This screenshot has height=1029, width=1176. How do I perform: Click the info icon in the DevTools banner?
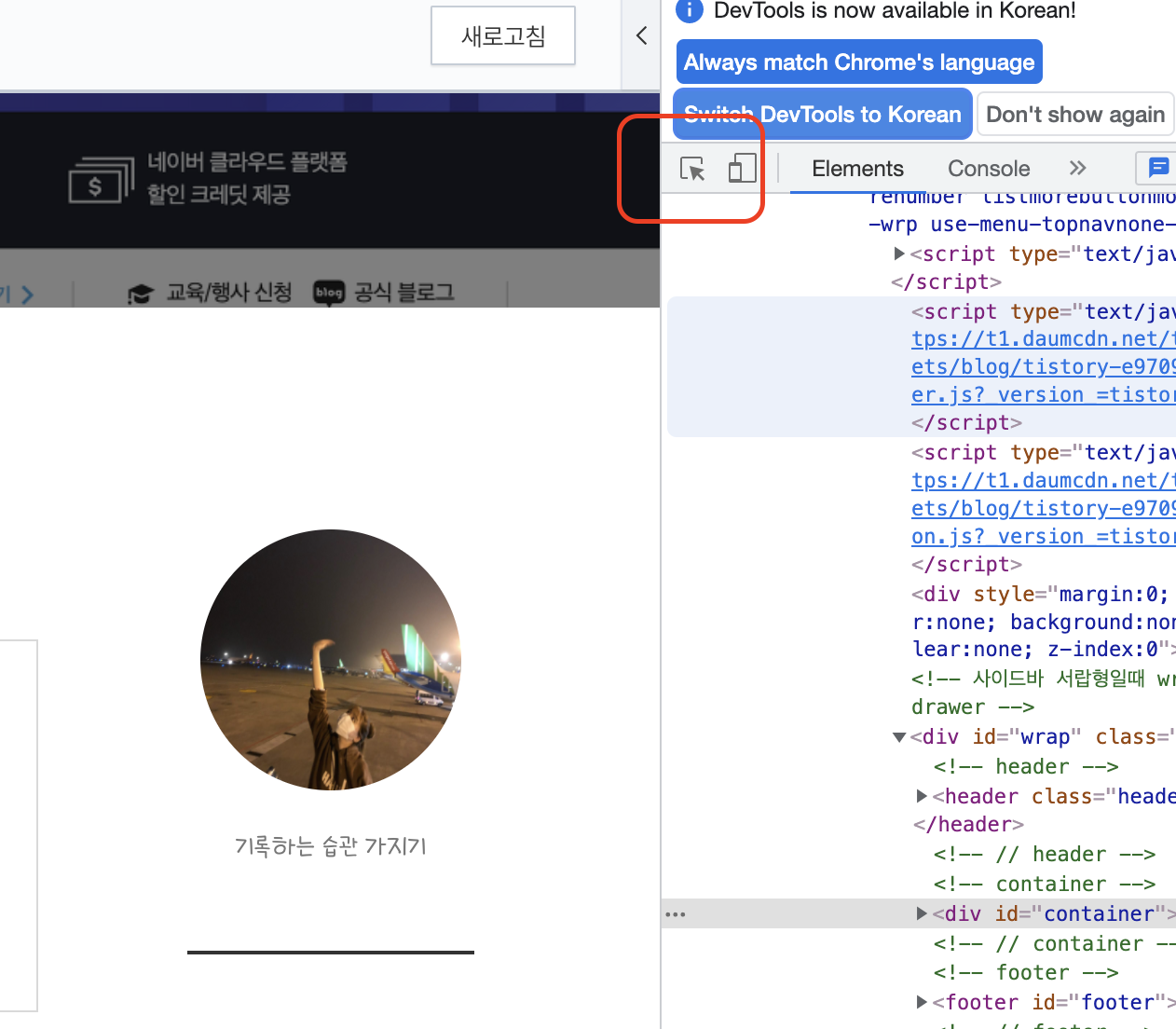pos(689,10)
